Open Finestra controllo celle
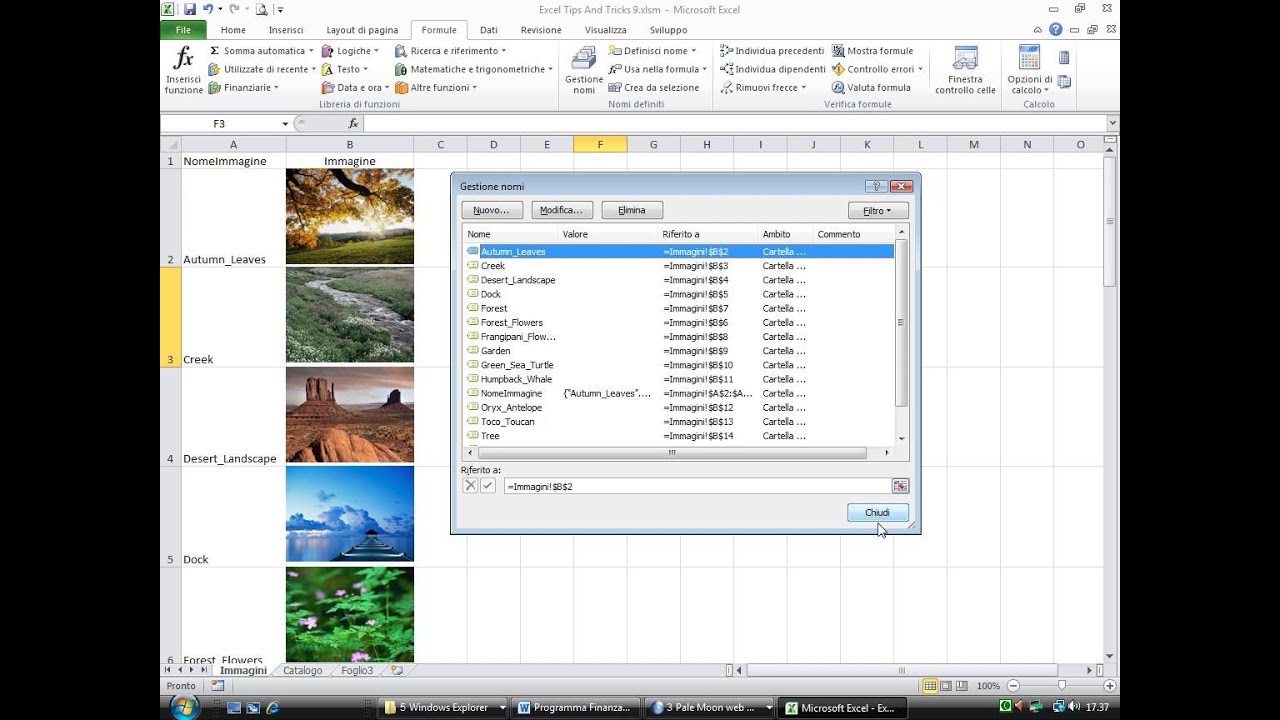 pyautogui.click(x=965, y=70)
